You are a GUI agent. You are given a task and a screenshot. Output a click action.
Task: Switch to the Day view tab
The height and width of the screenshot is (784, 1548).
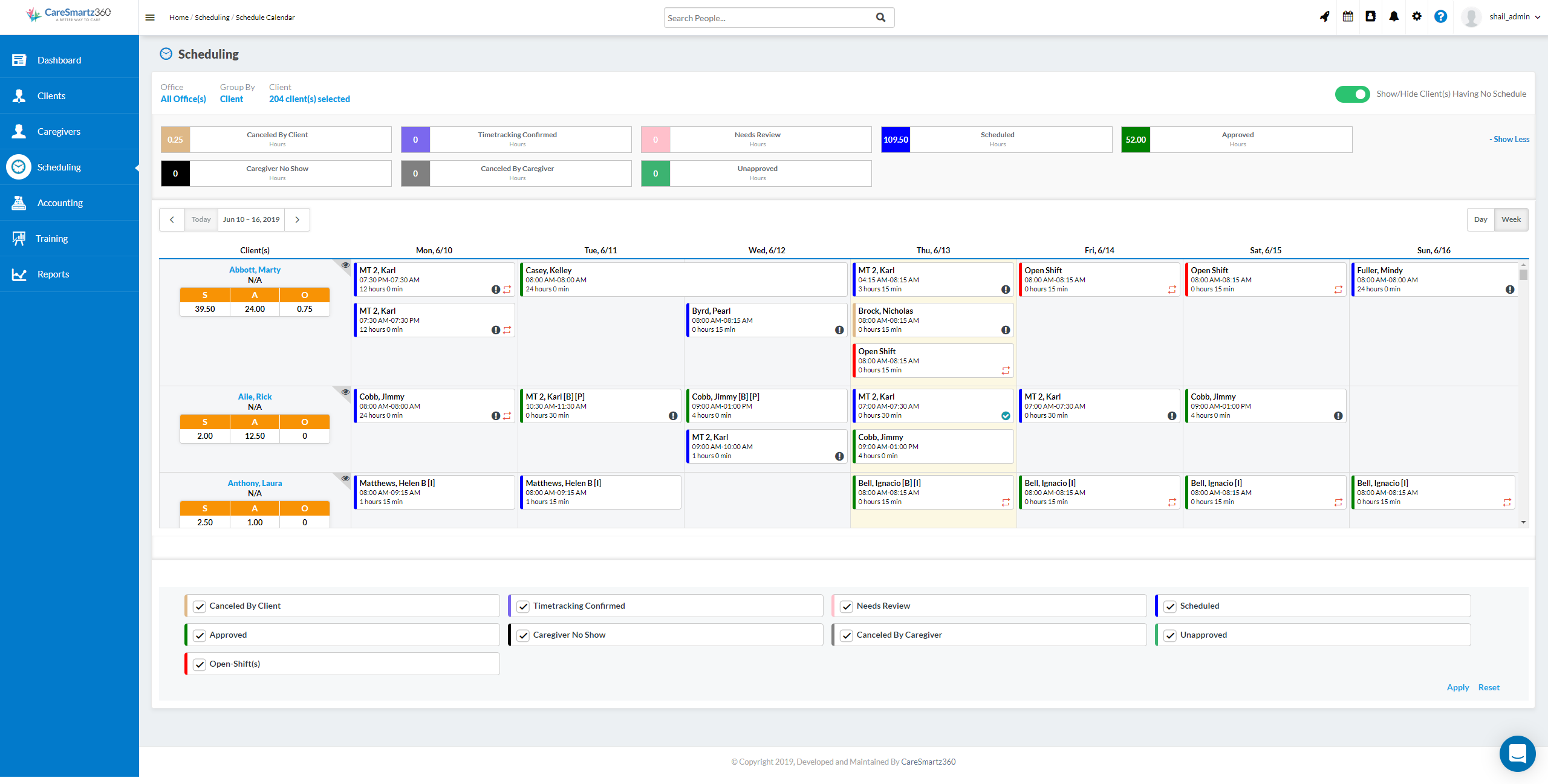point(1480,220)
